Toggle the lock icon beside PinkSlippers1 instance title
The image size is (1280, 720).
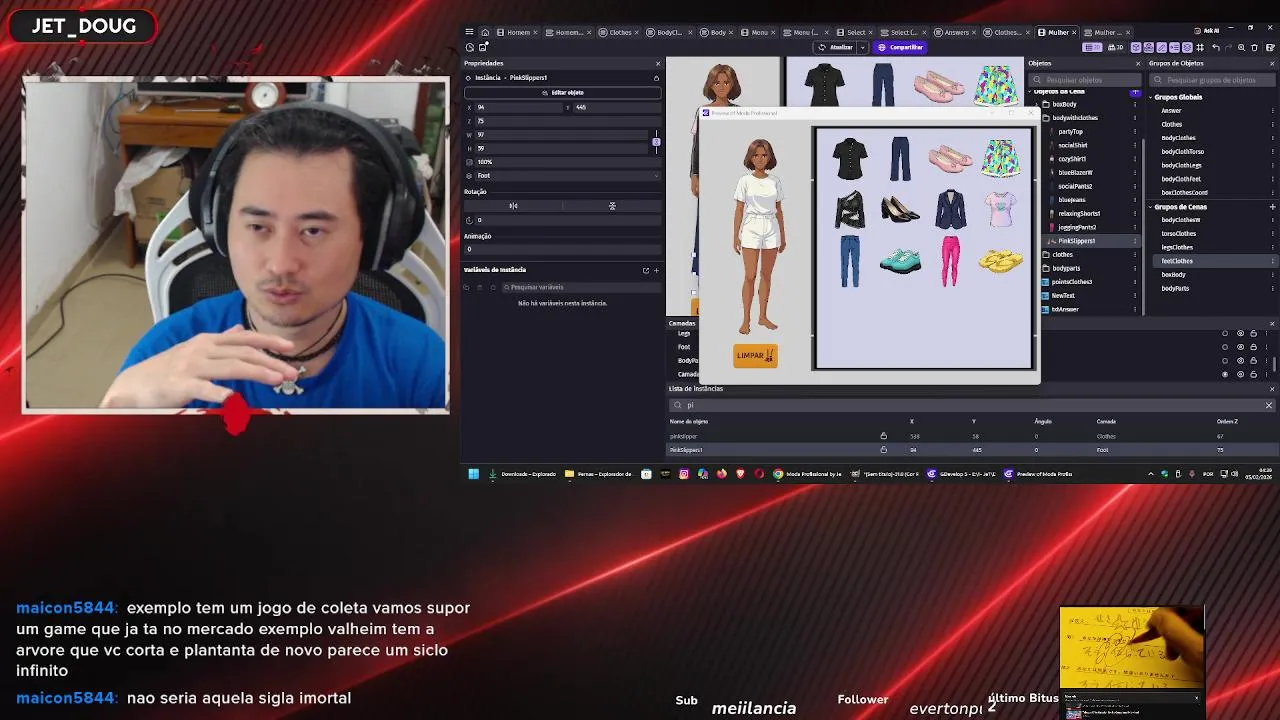coord(656,77)
